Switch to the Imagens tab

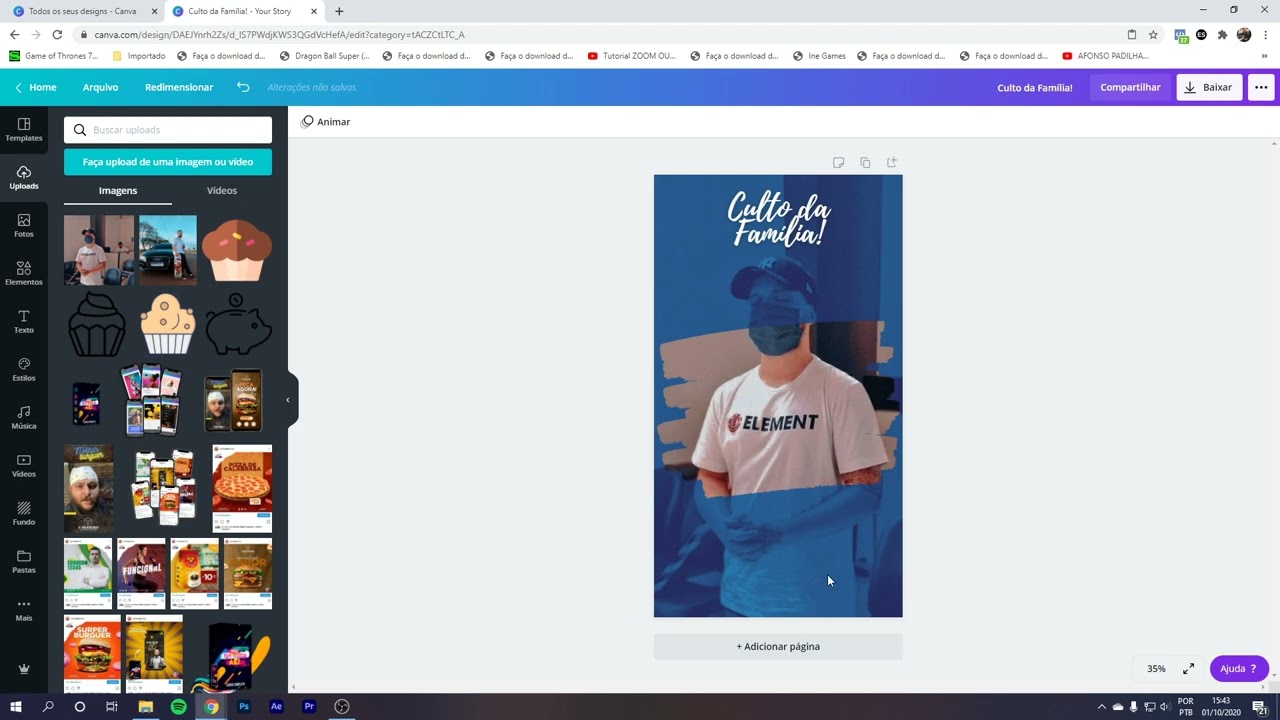[118, 190]
